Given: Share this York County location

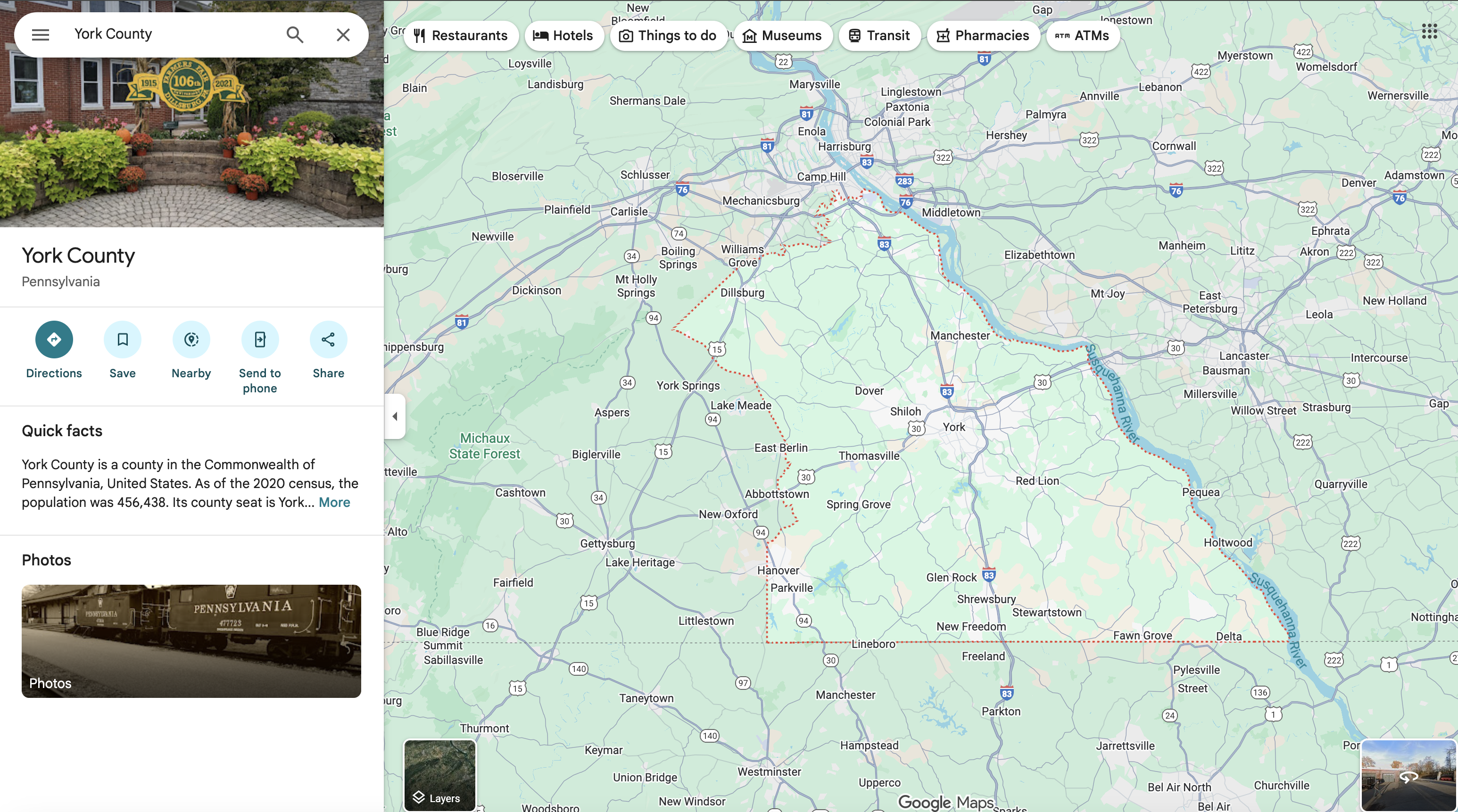Looking at the screenshot, I should click(328, 340).
